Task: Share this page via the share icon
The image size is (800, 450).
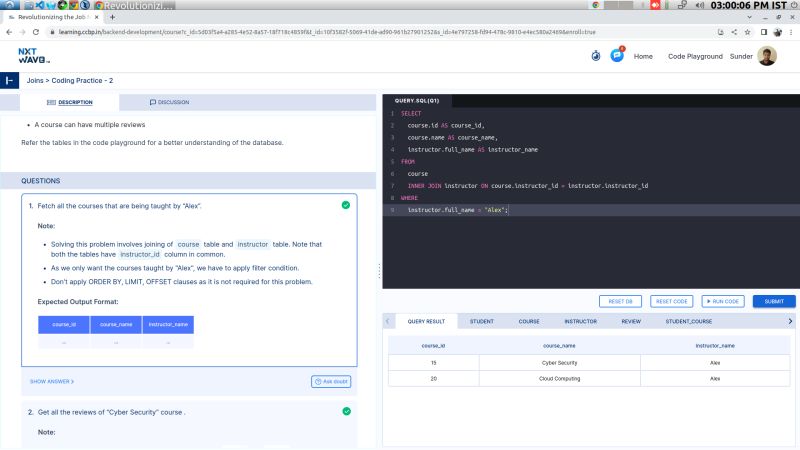Action: click(x=734, y=32)
